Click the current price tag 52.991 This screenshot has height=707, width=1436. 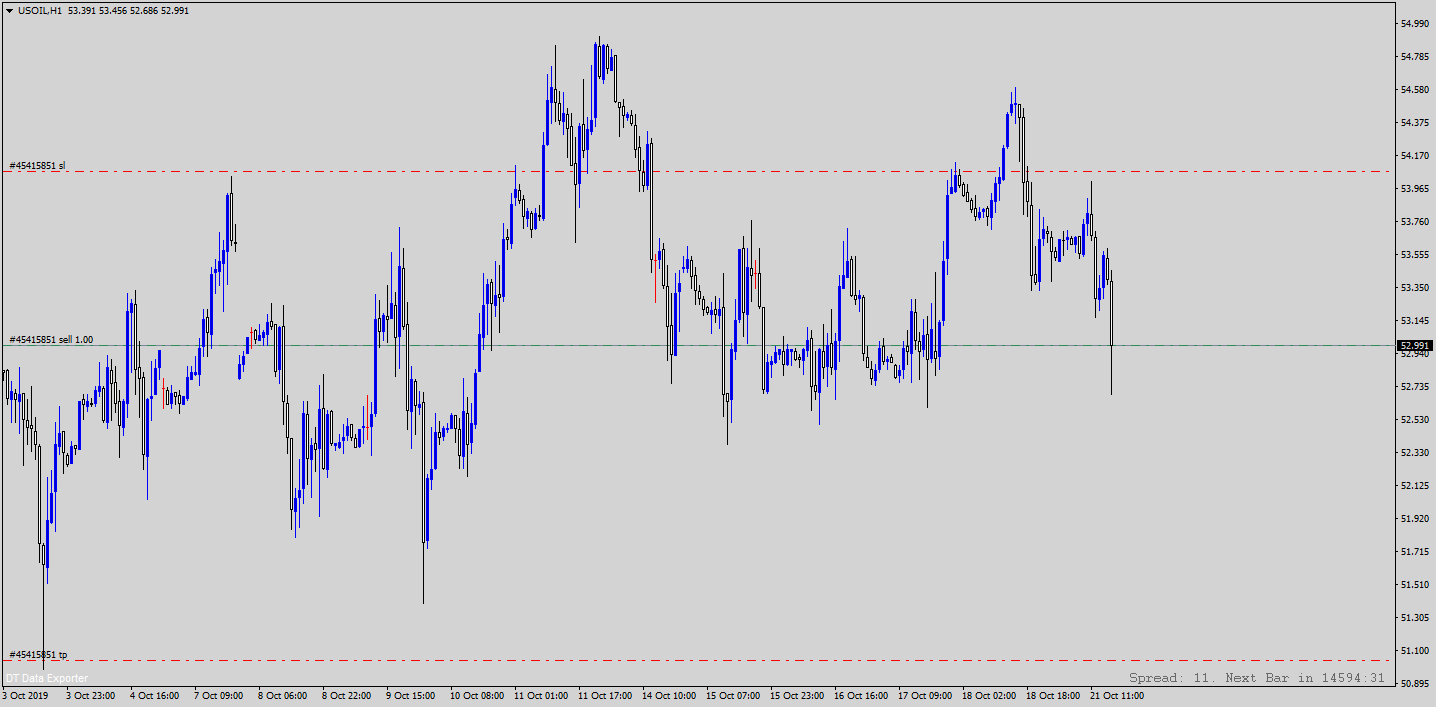coord(1415,346)
